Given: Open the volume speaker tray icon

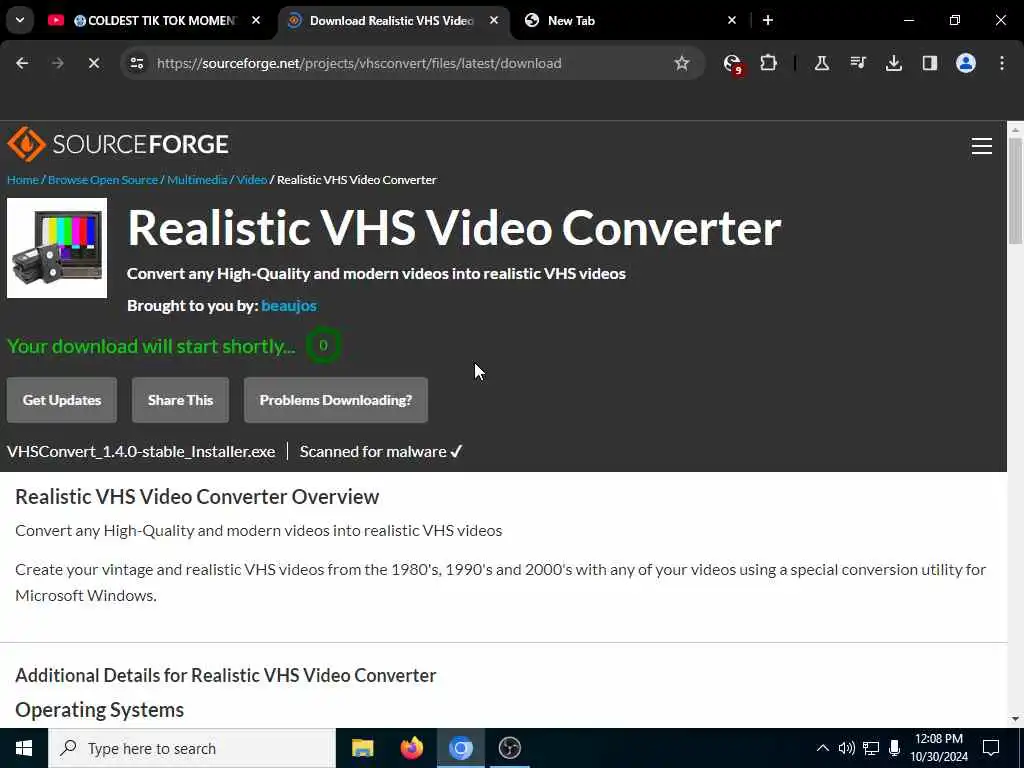Looking at the screenshot, I should tap(846, 748).
